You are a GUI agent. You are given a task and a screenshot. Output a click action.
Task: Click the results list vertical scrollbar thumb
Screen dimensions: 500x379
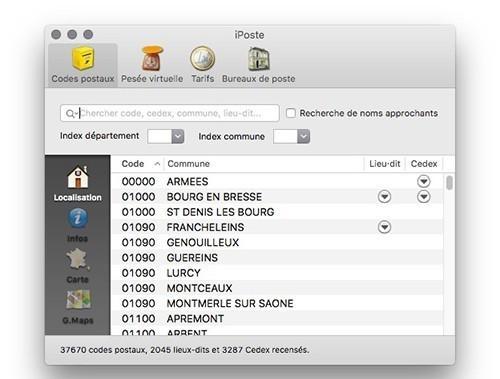450,183
